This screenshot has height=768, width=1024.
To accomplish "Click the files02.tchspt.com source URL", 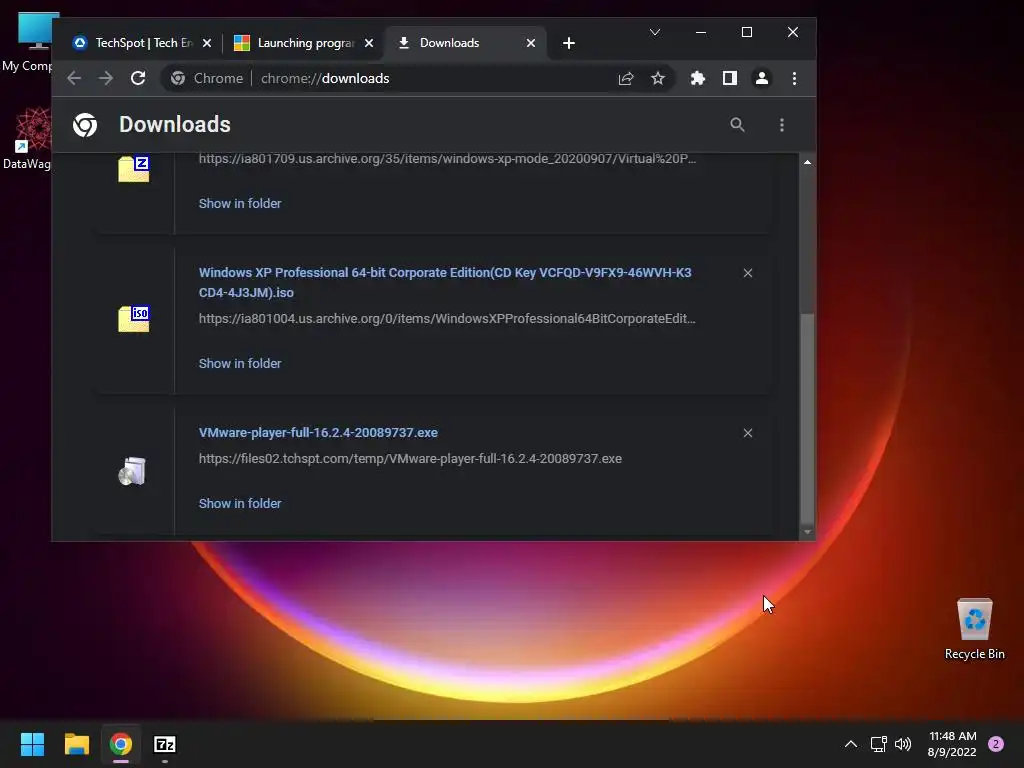I will point(410,458).
